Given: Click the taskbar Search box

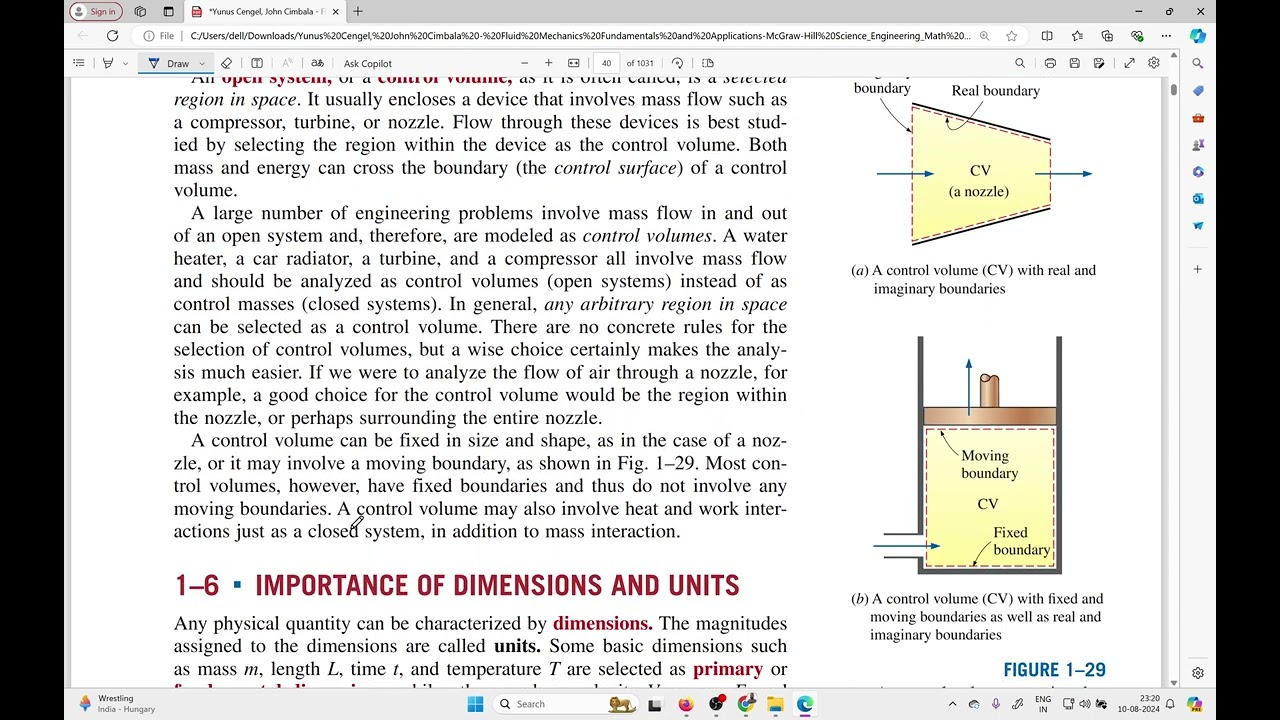Looking at the screenshot, I should point(565,704).
